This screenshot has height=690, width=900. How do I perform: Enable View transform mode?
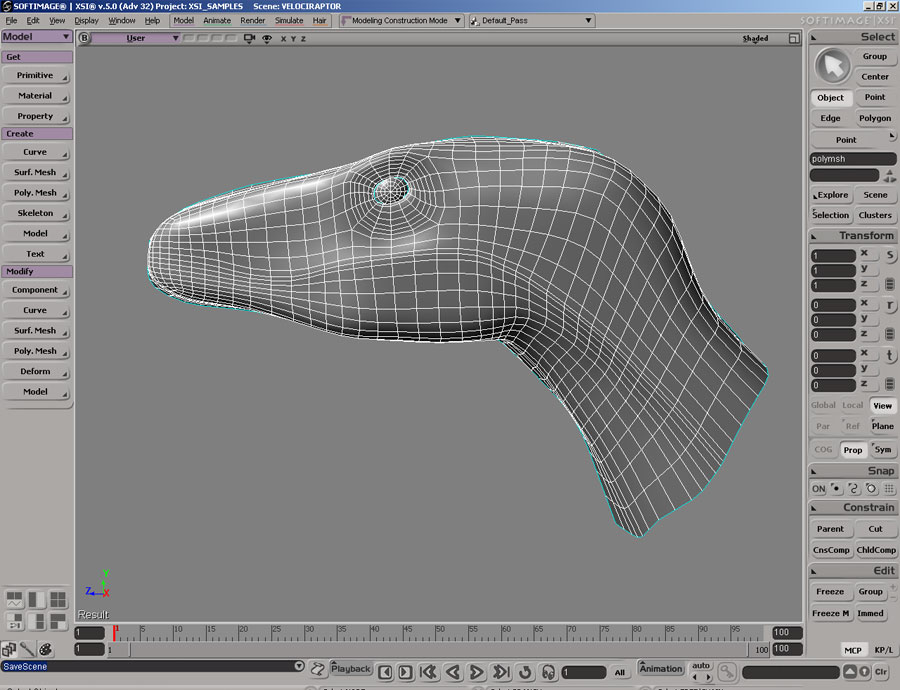point(882,405)
